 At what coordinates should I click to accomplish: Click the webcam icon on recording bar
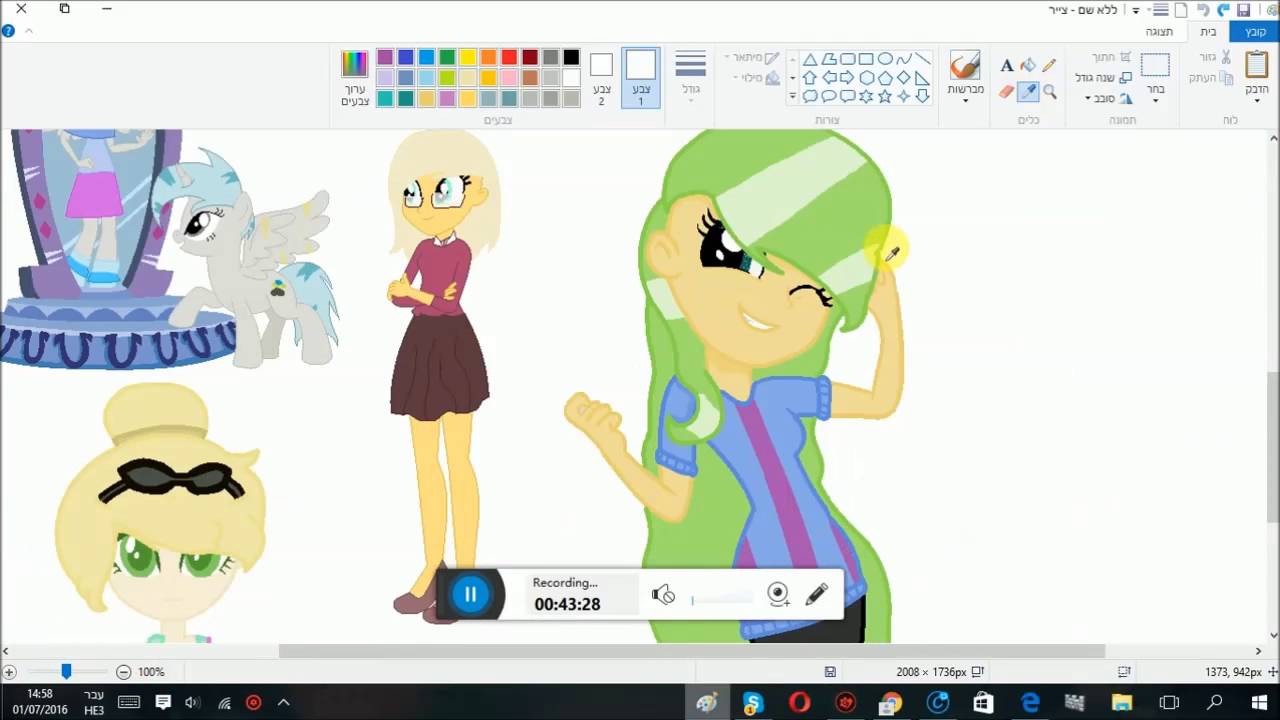click(778, 594)
